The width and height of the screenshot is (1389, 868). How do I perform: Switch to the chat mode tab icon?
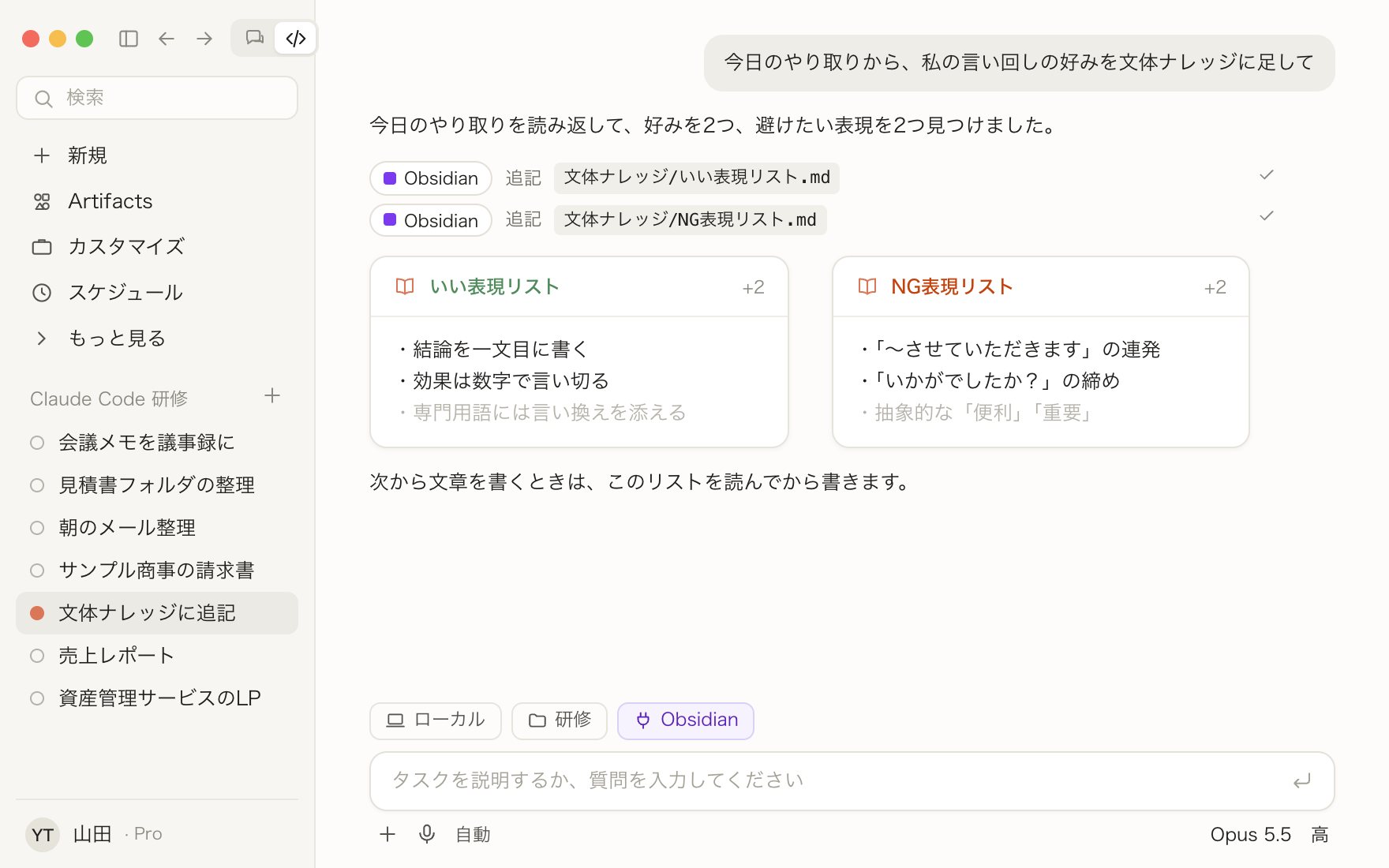tap(254, 38)
